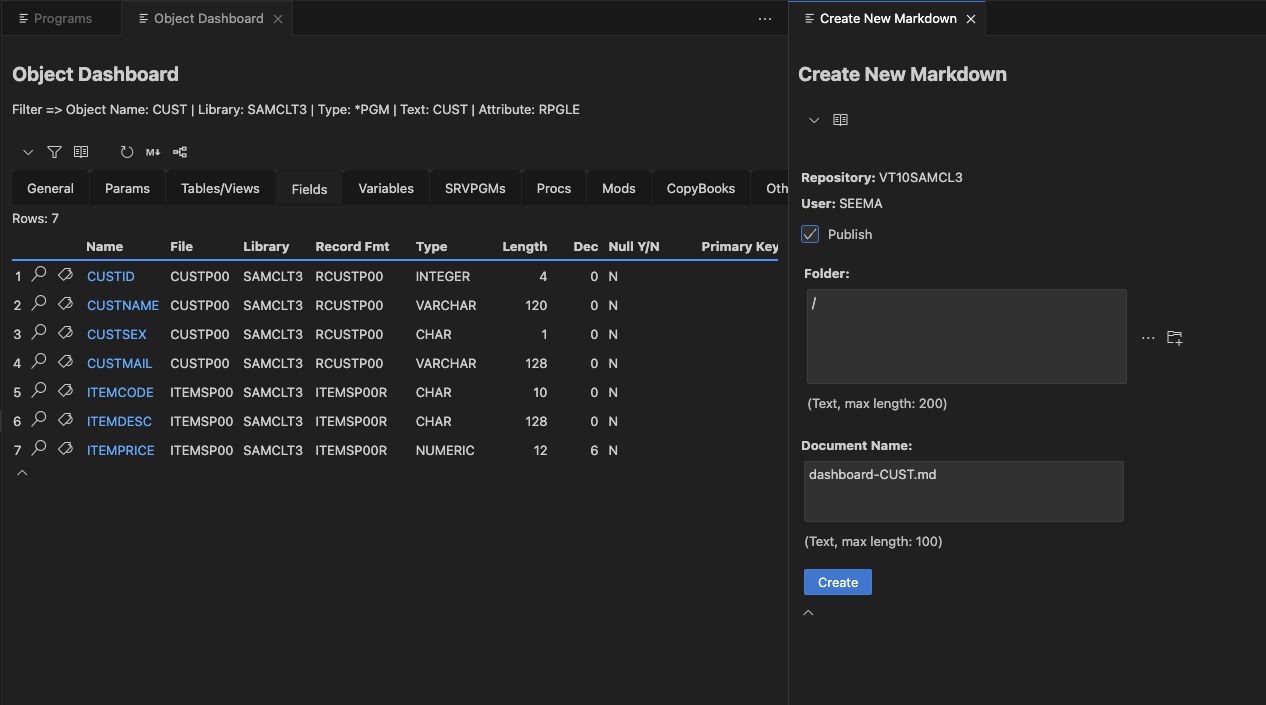Click the magnifier icon on the ITEMCODE row
This screenshot has width=1266, height=705.
[x=39, y=392]
